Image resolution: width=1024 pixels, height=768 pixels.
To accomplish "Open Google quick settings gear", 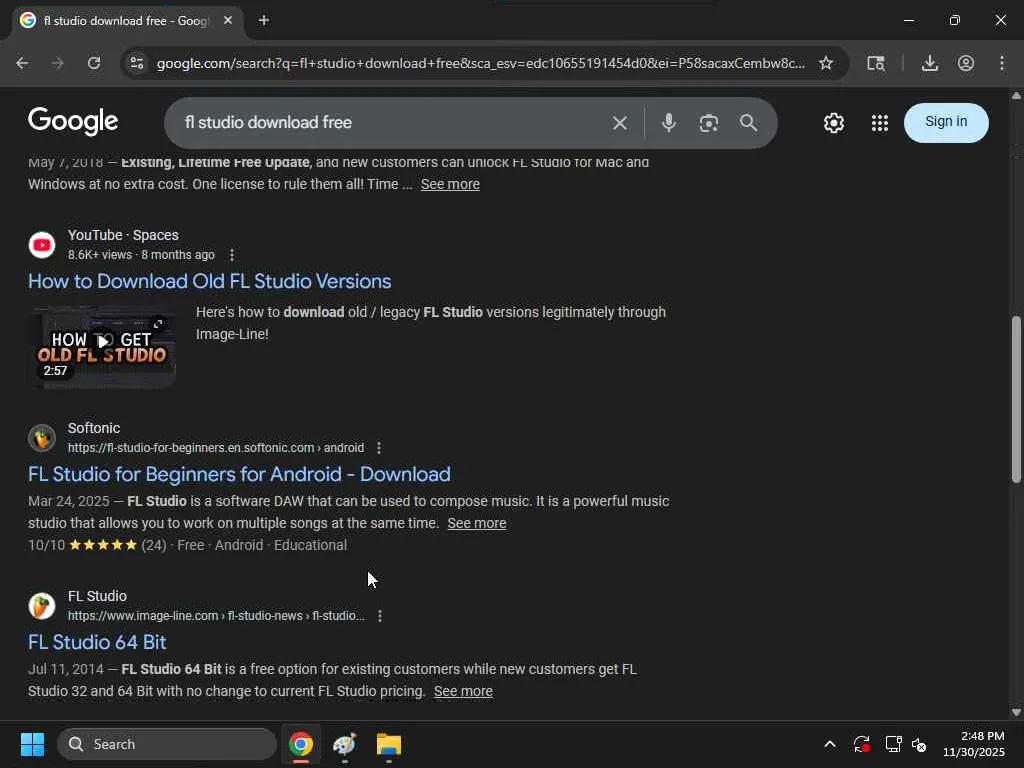I will pos(833,123).
